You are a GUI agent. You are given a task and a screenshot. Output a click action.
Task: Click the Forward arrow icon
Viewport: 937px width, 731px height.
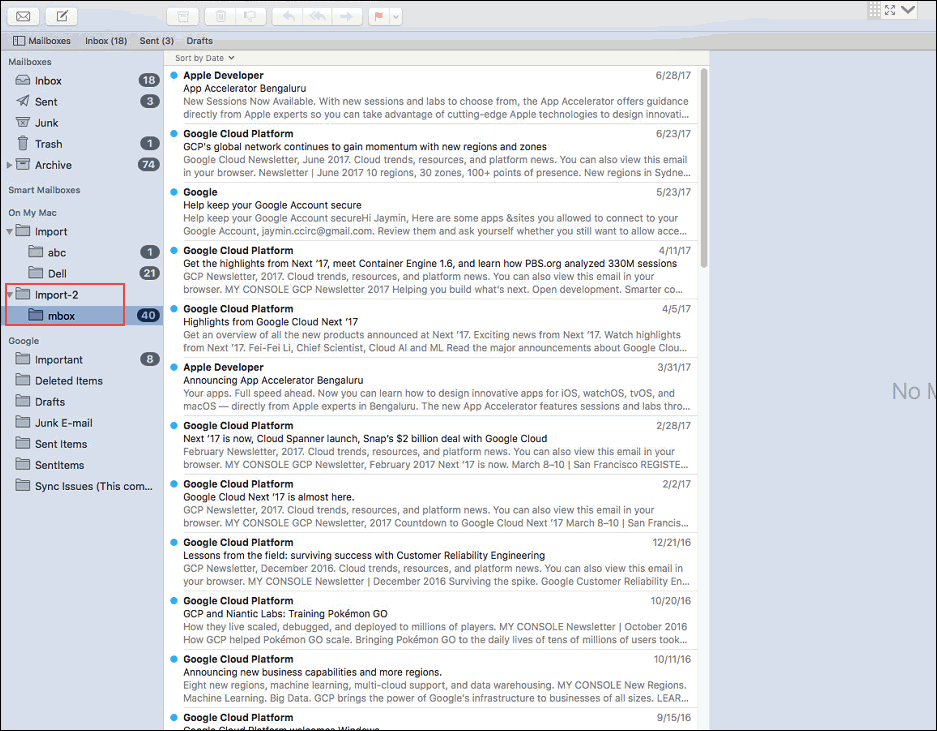point(346,16)
